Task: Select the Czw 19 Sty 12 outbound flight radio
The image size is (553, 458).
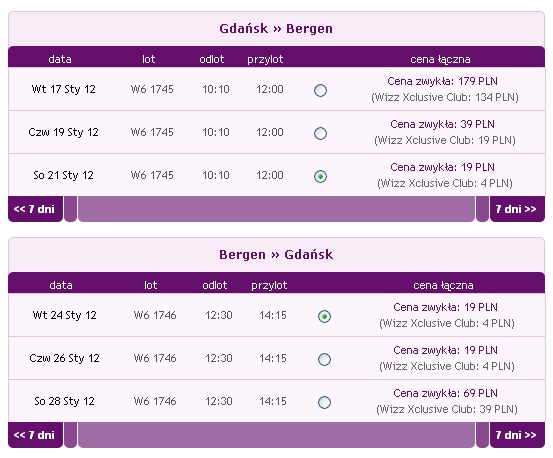Action: 320,133
